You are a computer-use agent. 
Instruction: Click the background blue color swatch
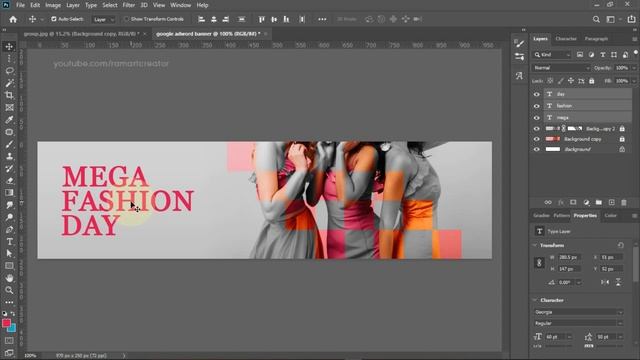point(12,329)
